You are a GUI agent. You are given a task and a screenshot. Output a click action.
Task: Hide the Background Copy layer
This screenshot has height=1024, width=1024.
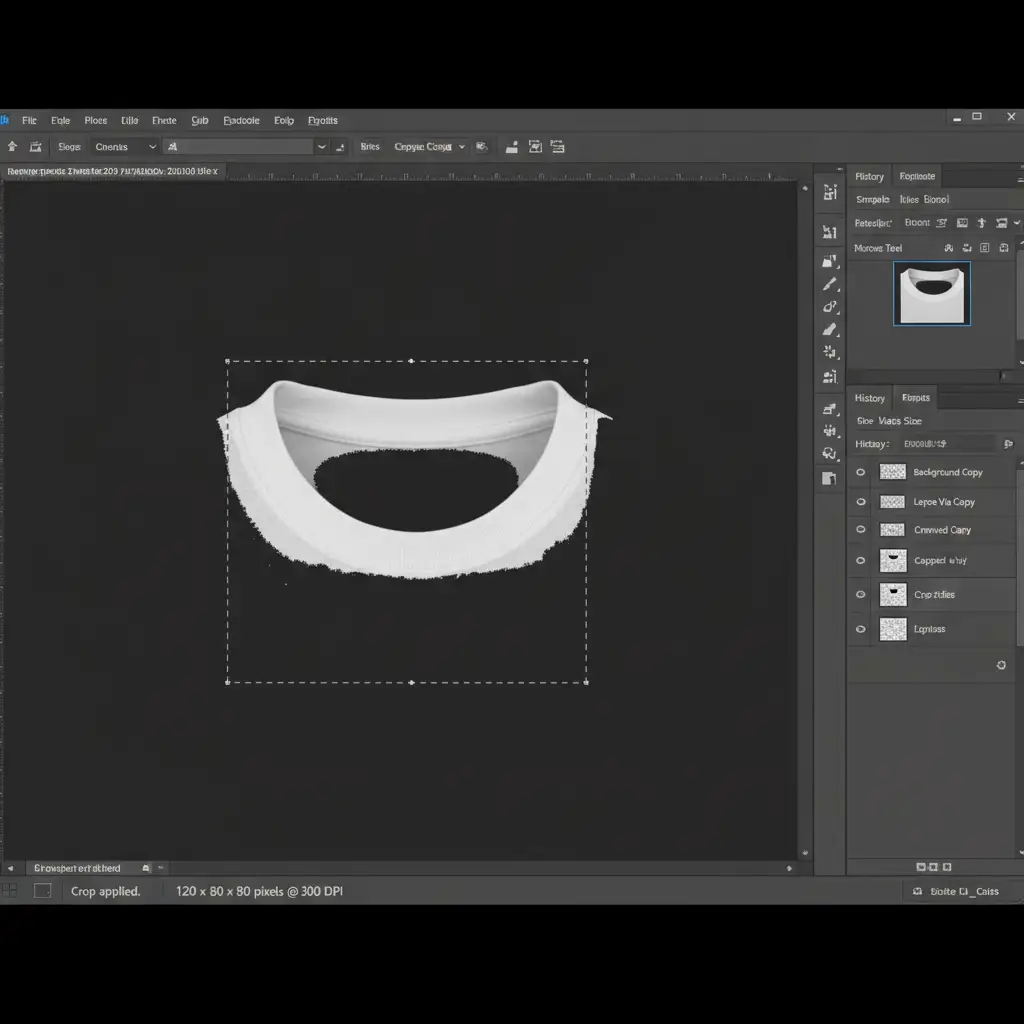click(860, 472)
